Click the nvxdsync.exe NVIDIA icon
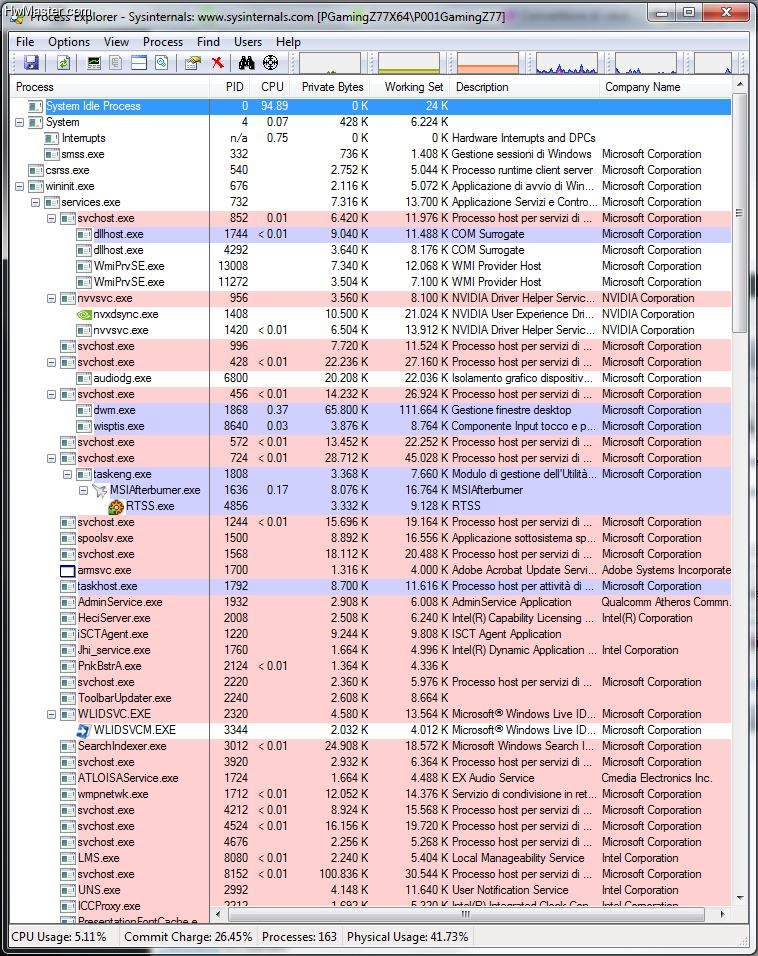This screenshot has width=758, height=956. tap(84, 315)
